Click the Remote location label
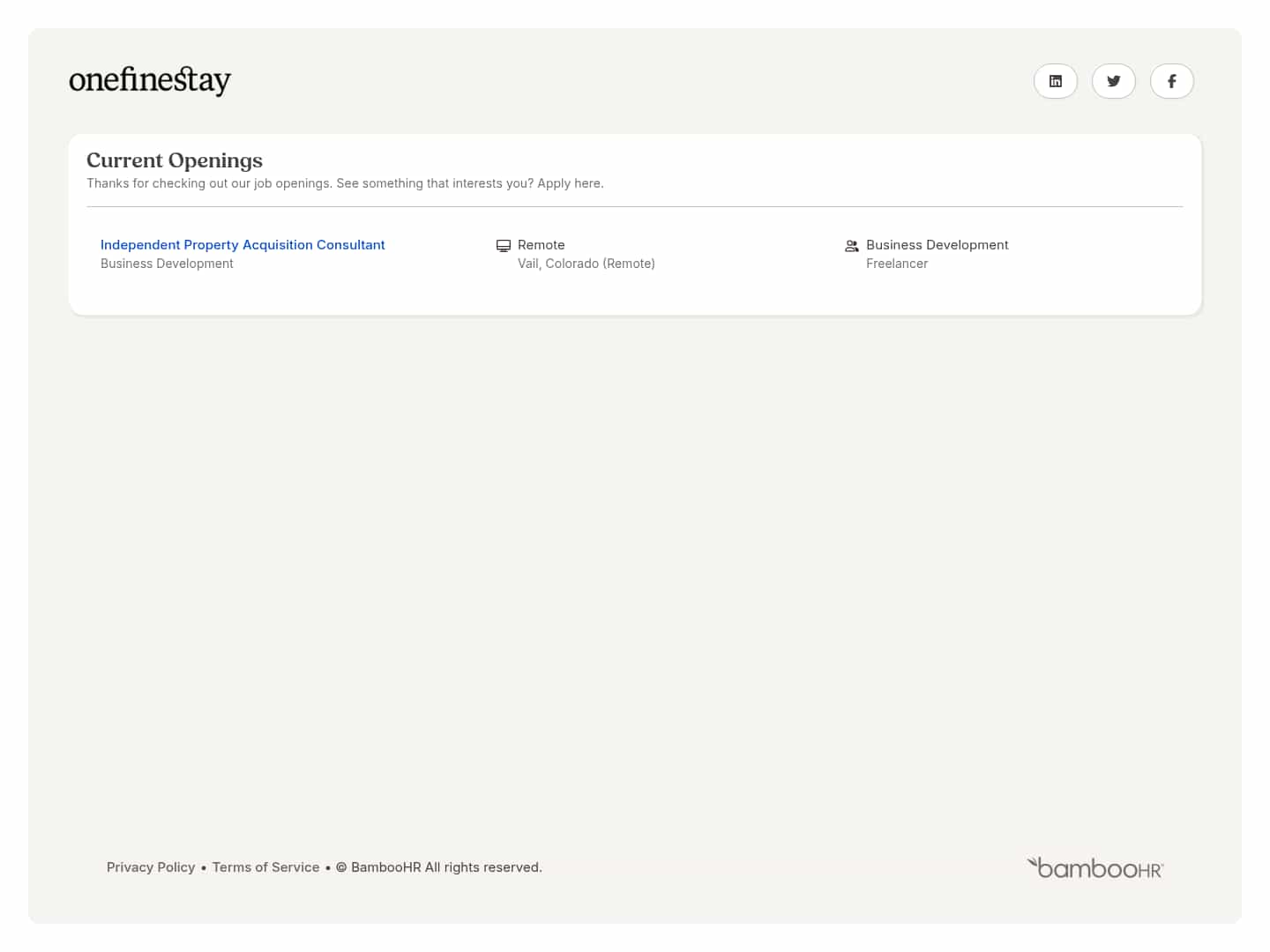Viewport: 1270px width, 952px height. pos(542,245)
